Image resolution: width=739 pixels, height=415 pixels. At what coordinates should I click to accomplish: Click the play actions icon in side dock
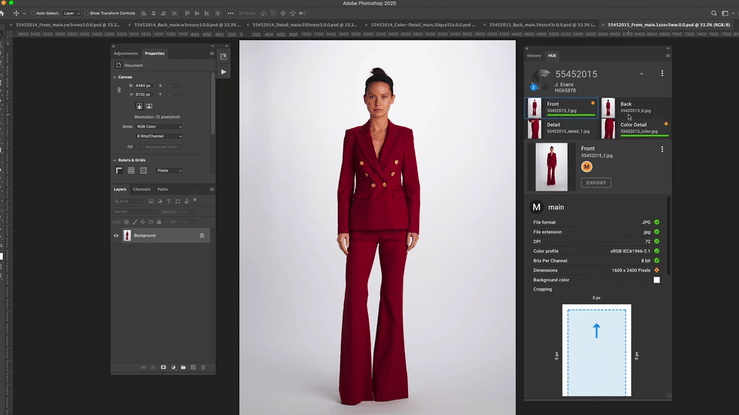point(223,72)
